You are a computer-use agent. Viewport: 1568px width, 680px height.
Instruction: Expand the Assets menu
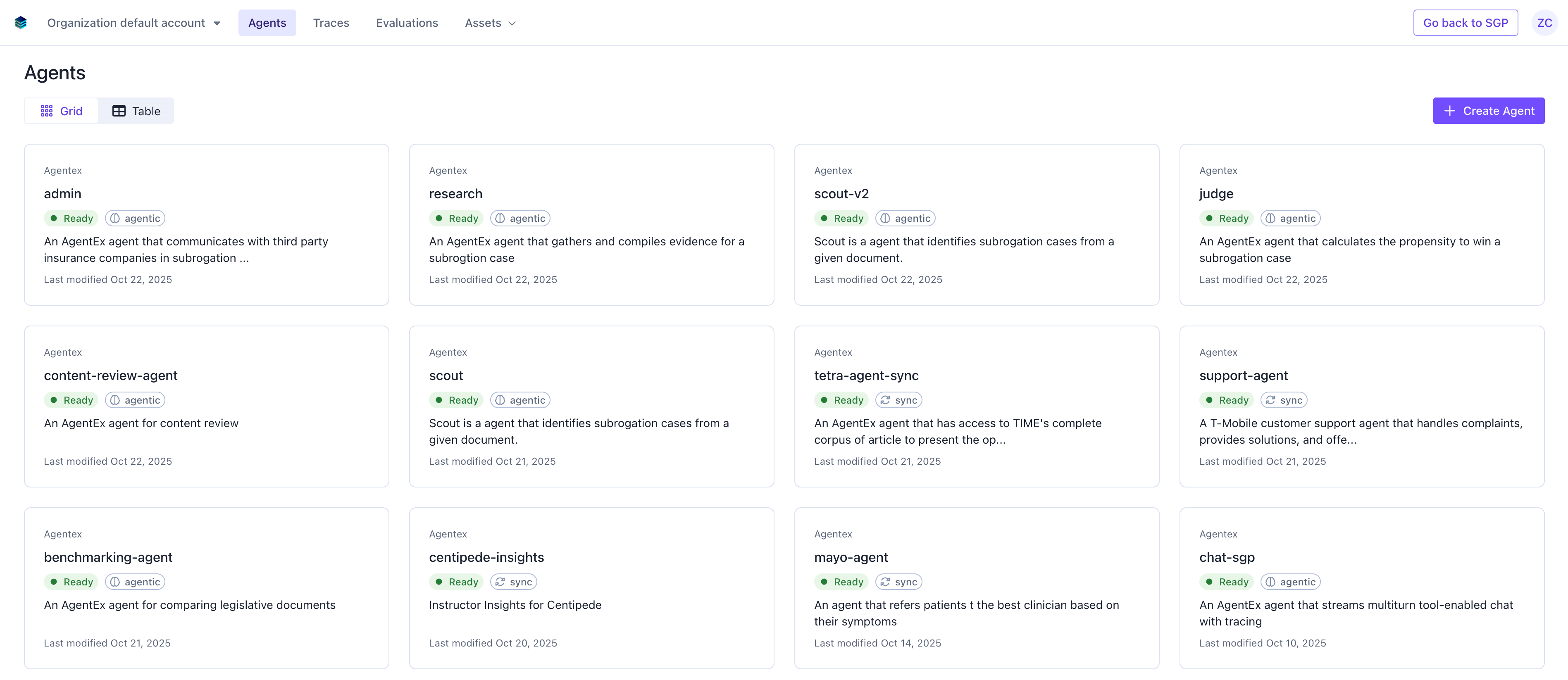tap(489, 22)
